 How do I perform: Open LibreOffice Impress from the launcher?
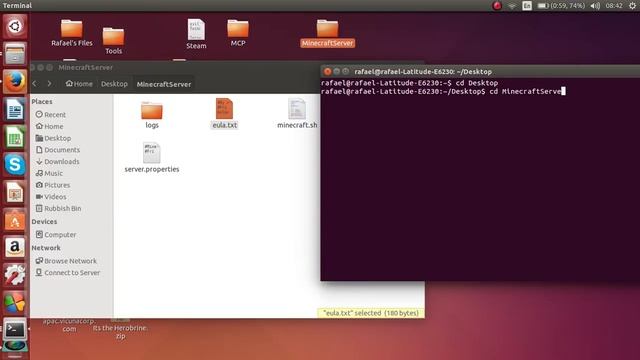coord(15,192)
